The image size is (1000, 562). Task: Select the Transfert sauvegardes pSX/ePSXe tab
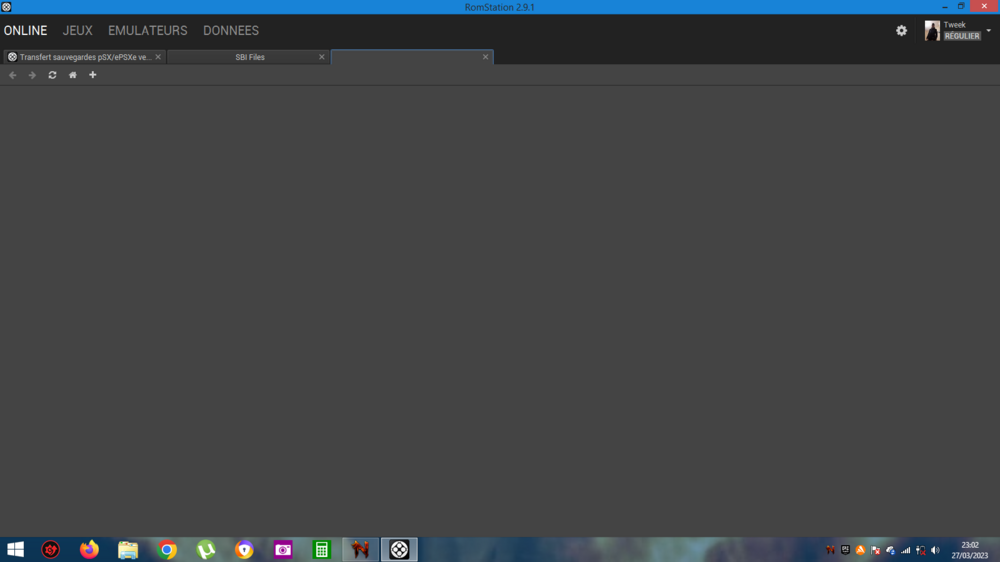pos(84,57)
